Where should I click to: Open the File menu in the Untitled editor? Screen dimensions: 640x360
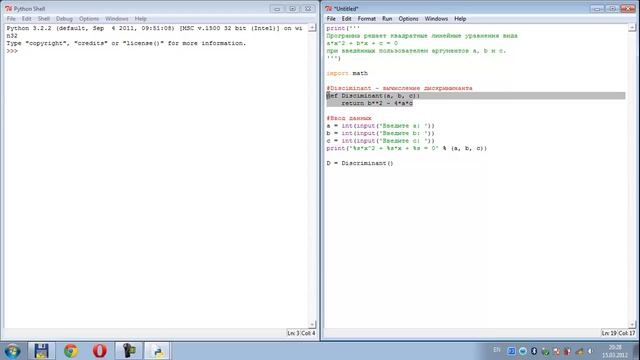331,19
